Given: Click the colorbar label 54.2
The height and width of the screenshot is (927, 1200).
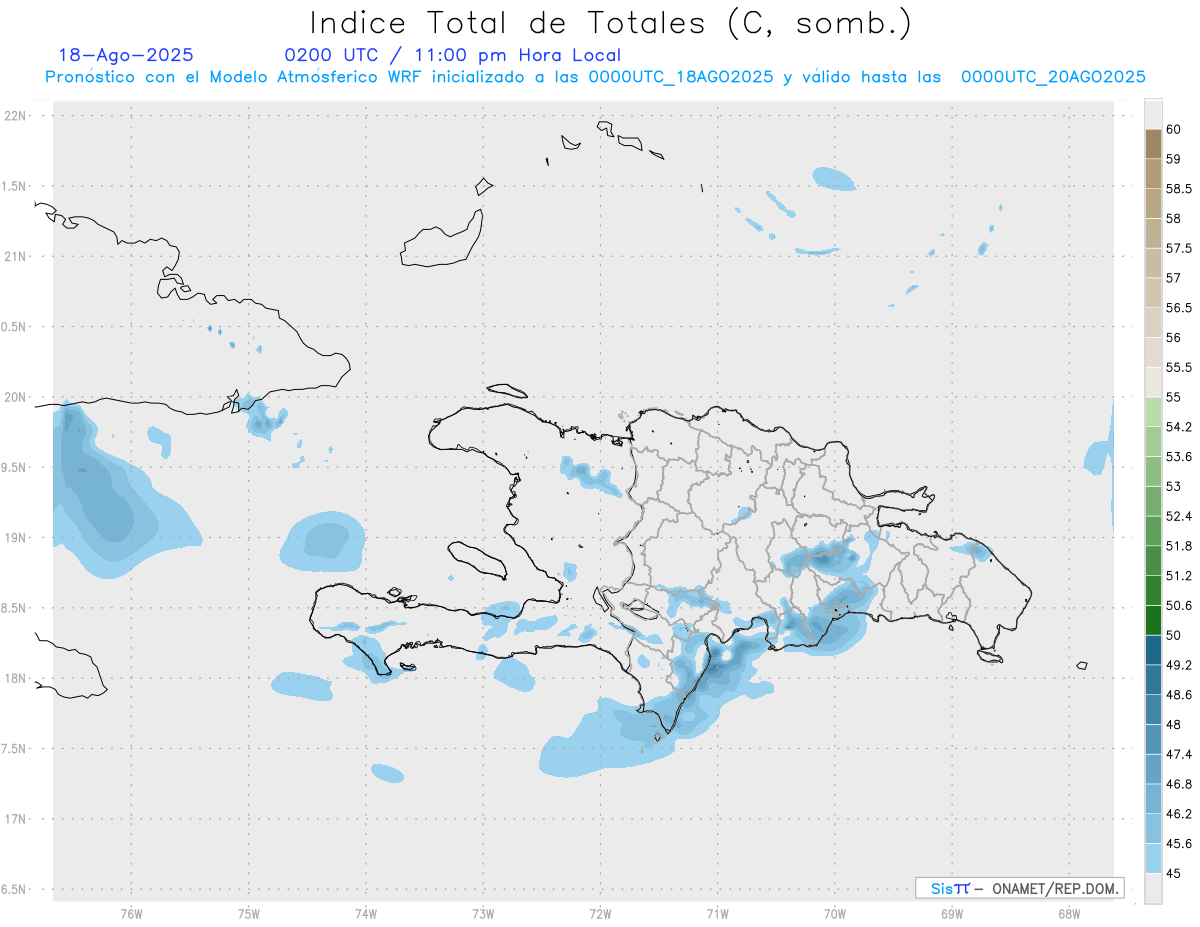Looking at the screenshot, I should [x=1178, y=427].
